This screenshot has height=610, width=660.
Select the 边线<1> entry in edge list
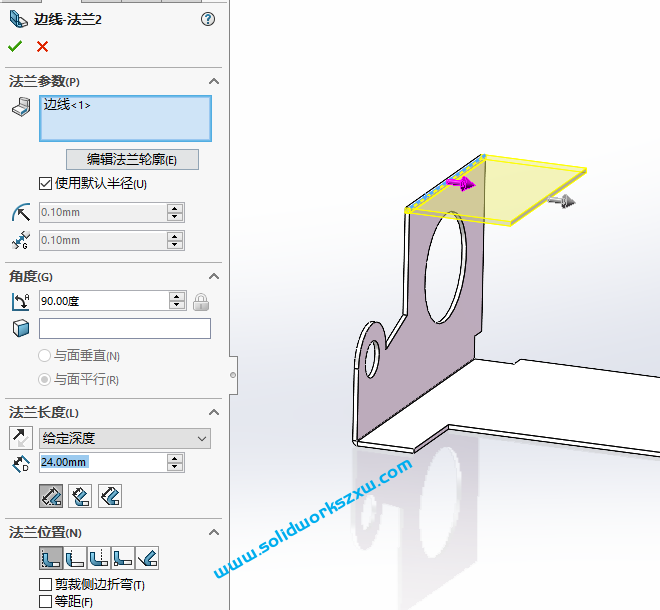67,105
